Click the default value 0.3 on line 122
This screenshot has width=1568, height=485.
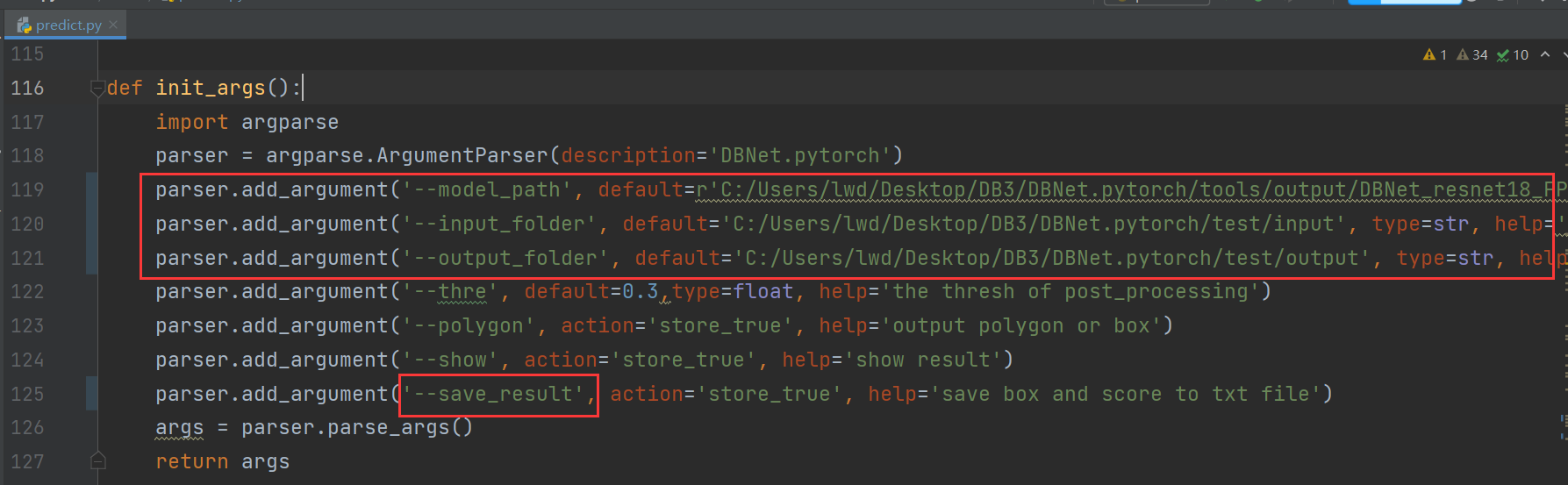(x=640, y=291)
